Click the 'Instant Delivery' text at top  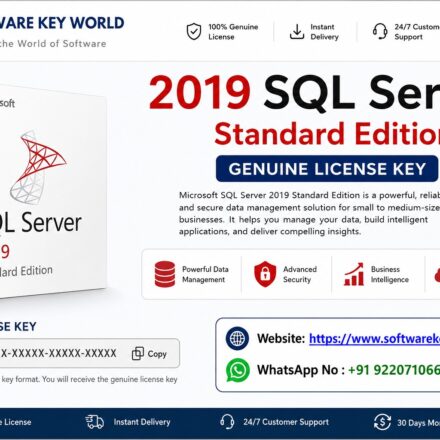pos(324,32)
